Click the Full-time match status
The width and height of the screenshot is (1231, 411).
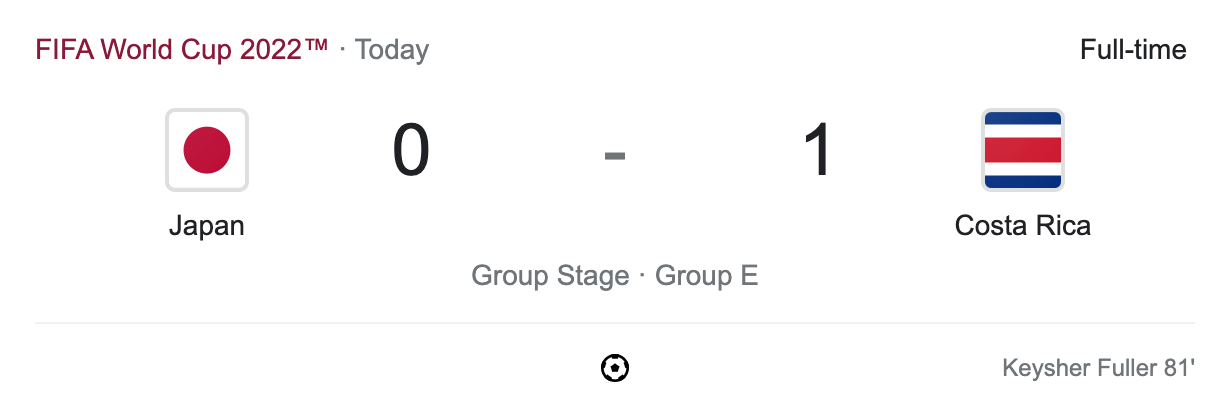[1133, 50]
